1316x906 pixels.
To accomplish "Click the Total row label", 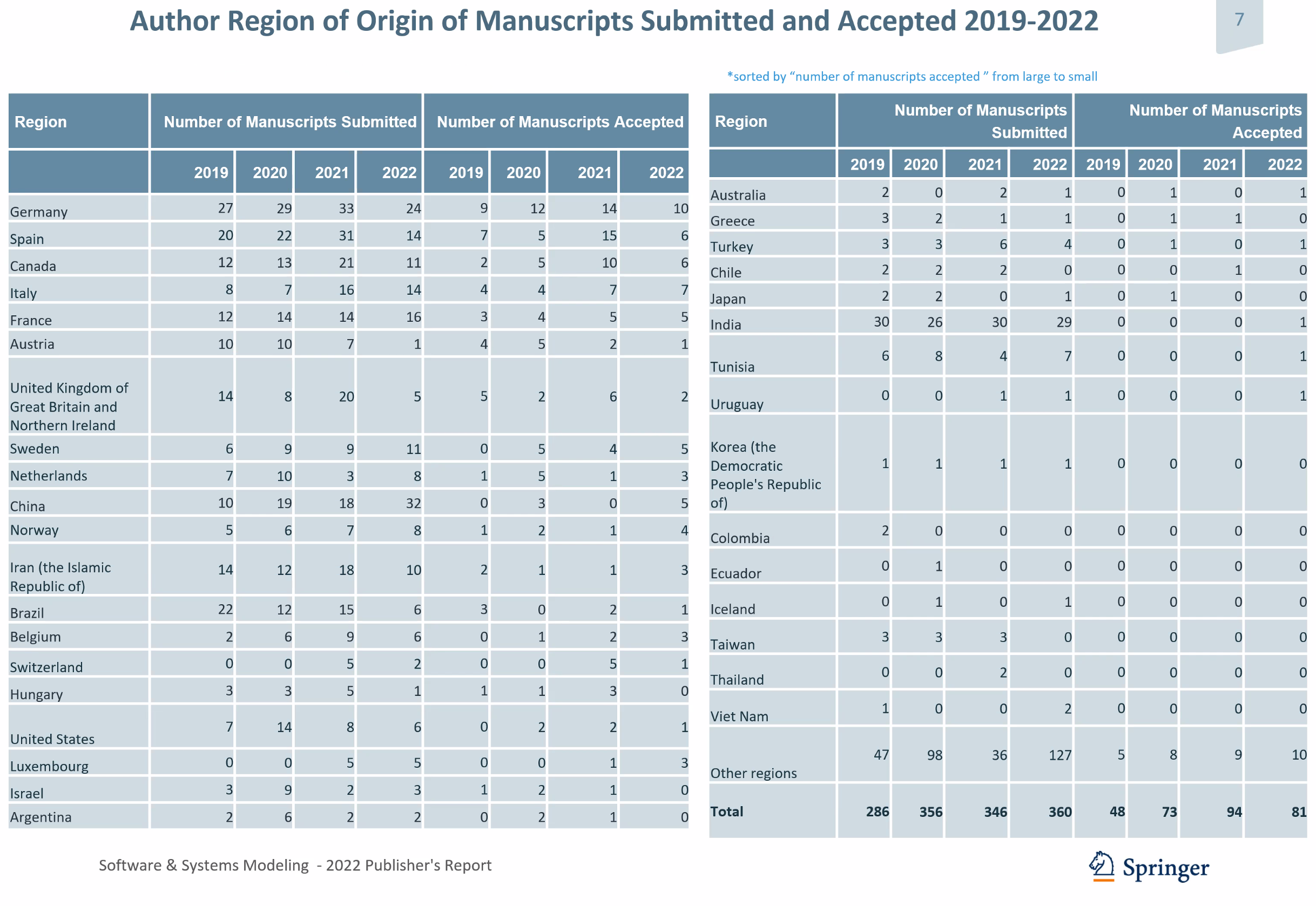I will tap(726, 811).
